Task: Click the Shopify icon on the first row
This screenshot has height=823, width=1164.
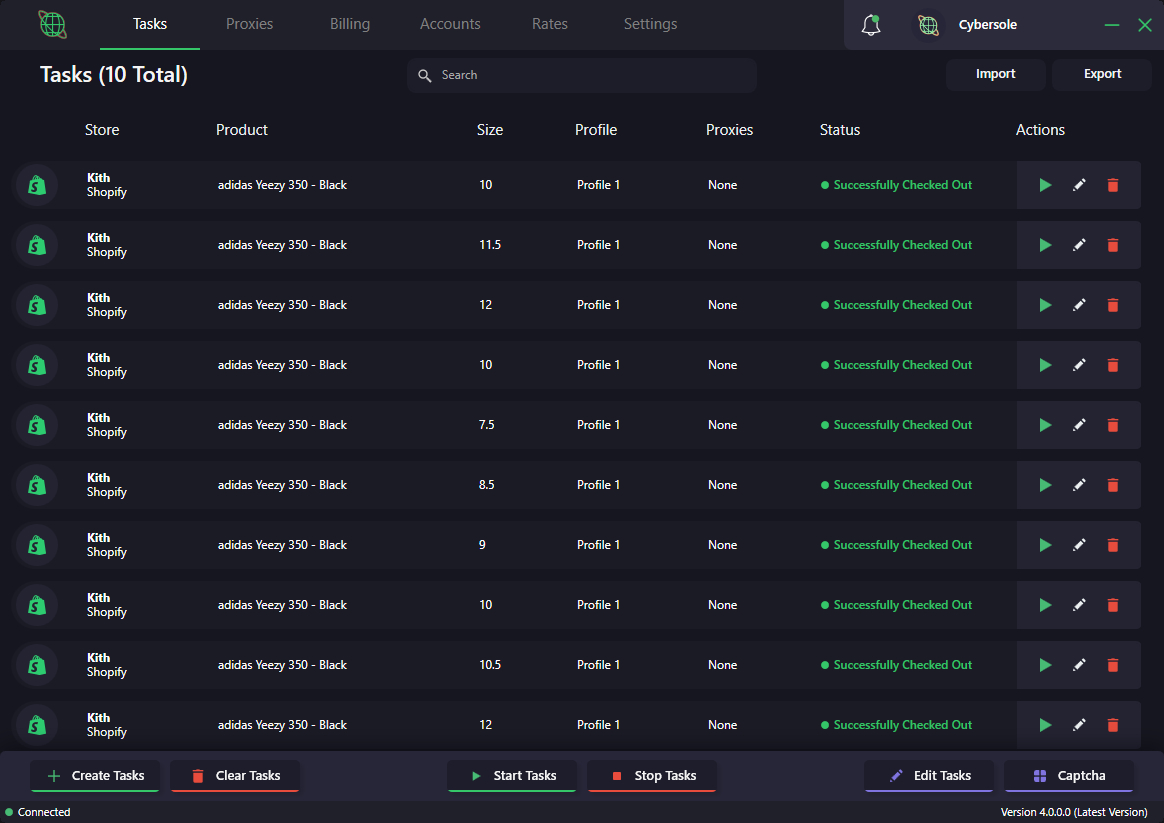Action: pos(37,184)
